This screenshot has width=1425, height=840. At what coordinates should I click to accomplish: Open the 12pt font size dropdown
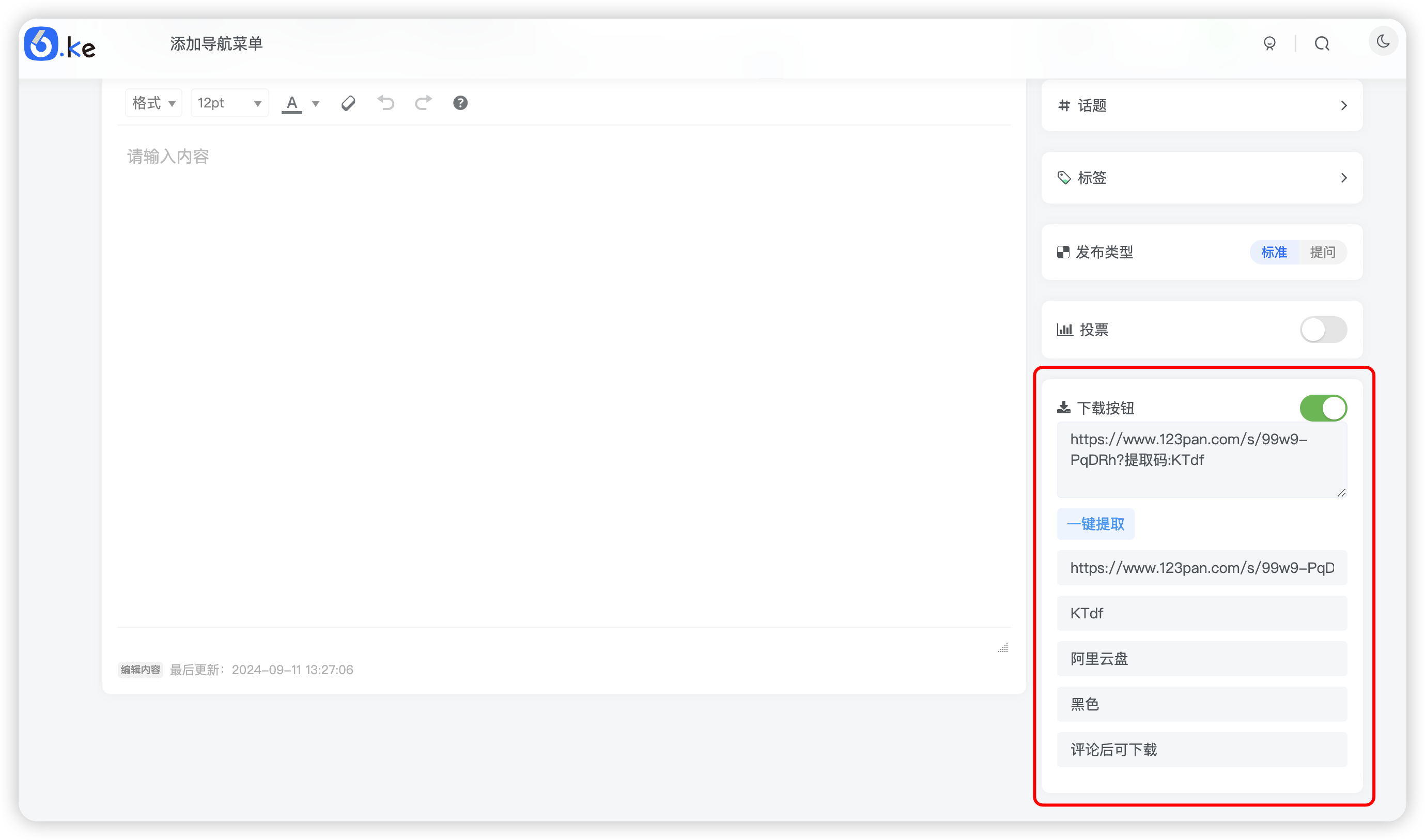229,102
